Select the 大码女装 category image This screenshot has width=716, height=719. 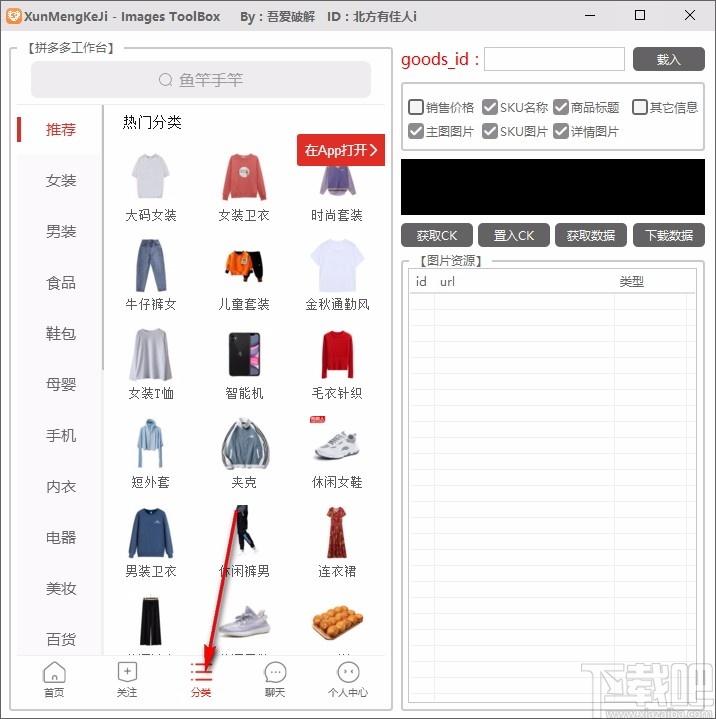(150, 177)
